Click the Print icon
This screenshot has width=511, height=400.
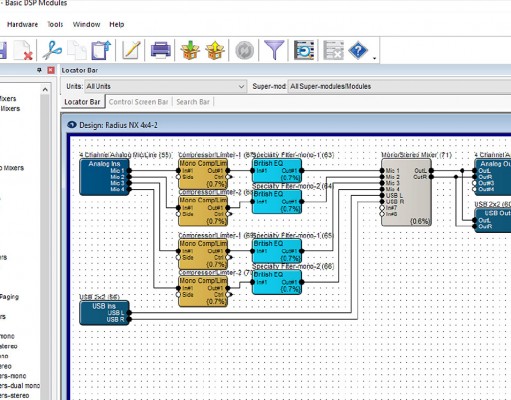pos(161,50)
